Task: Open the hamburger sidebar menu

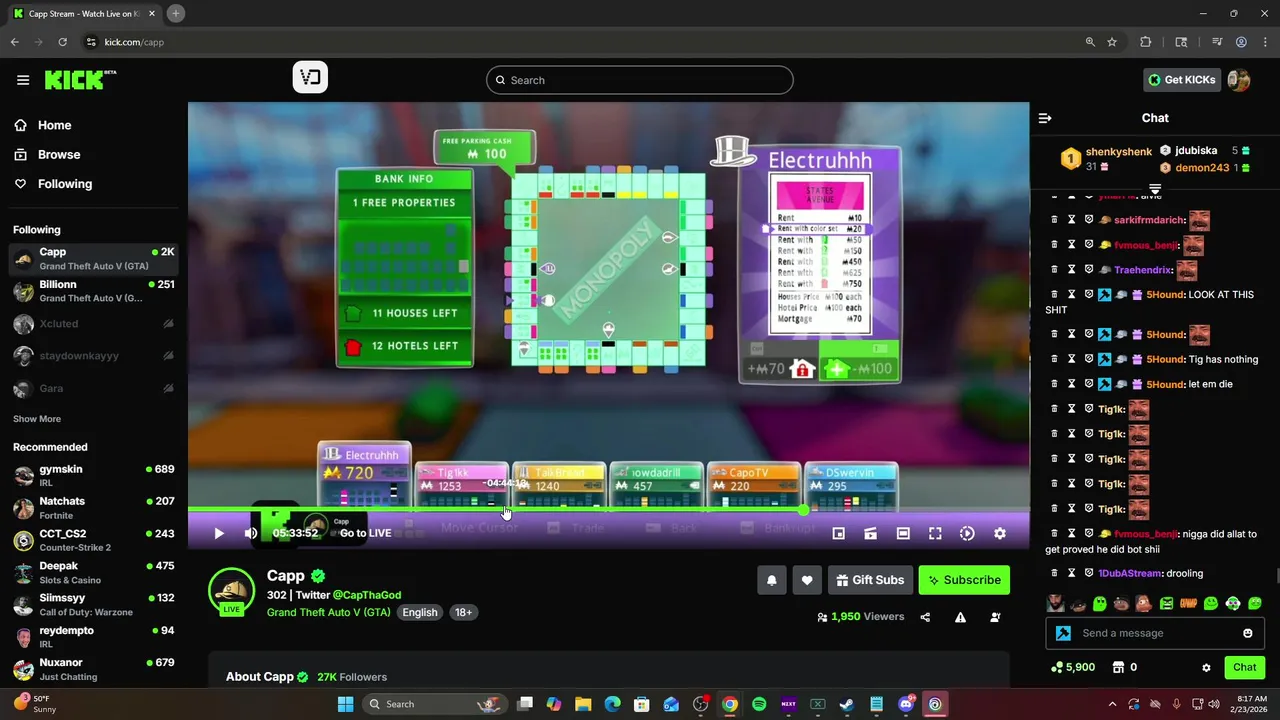Action: pos(23,80)
